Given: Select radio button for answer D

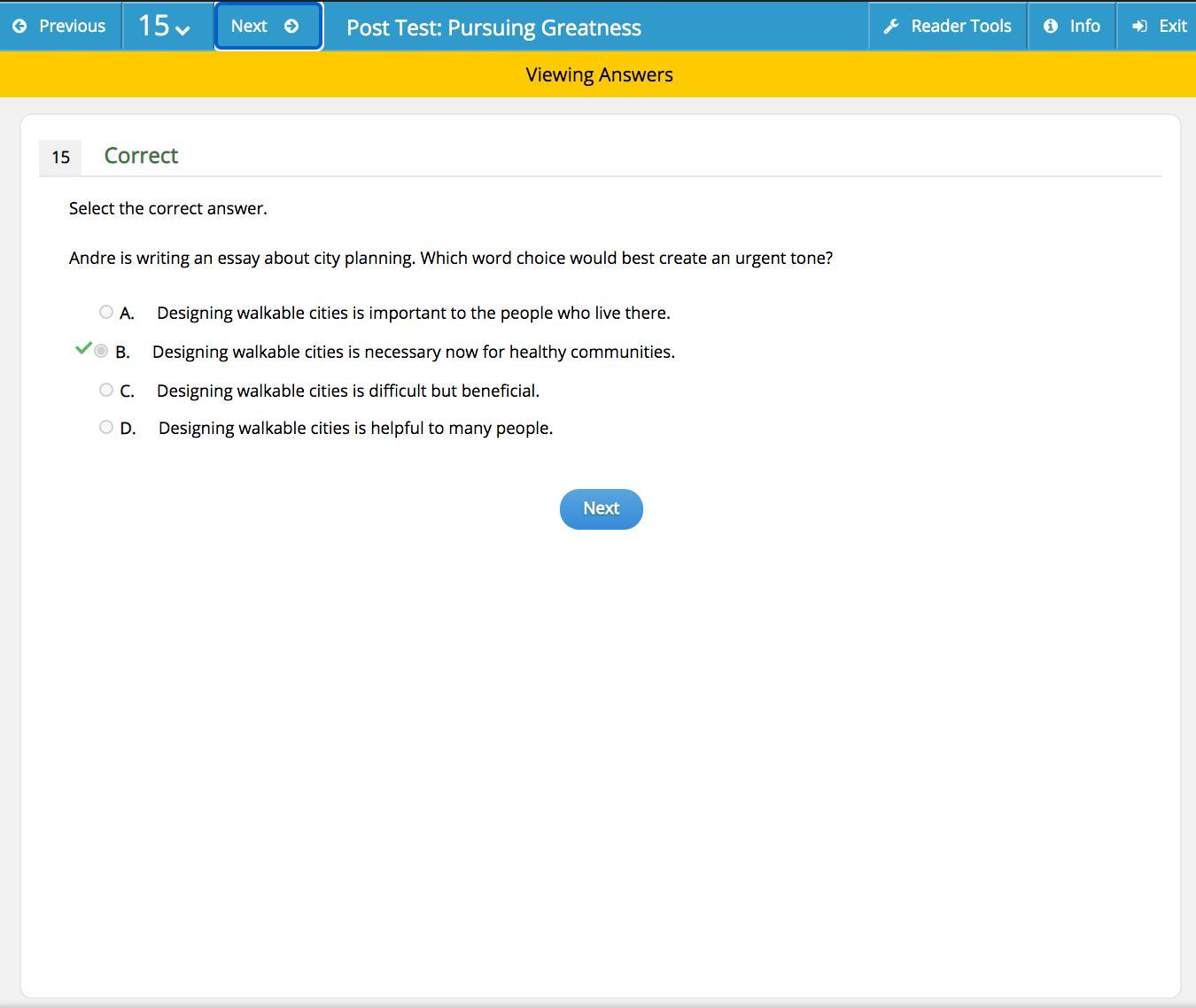Looking at the screenshot, I should [106, 427].
